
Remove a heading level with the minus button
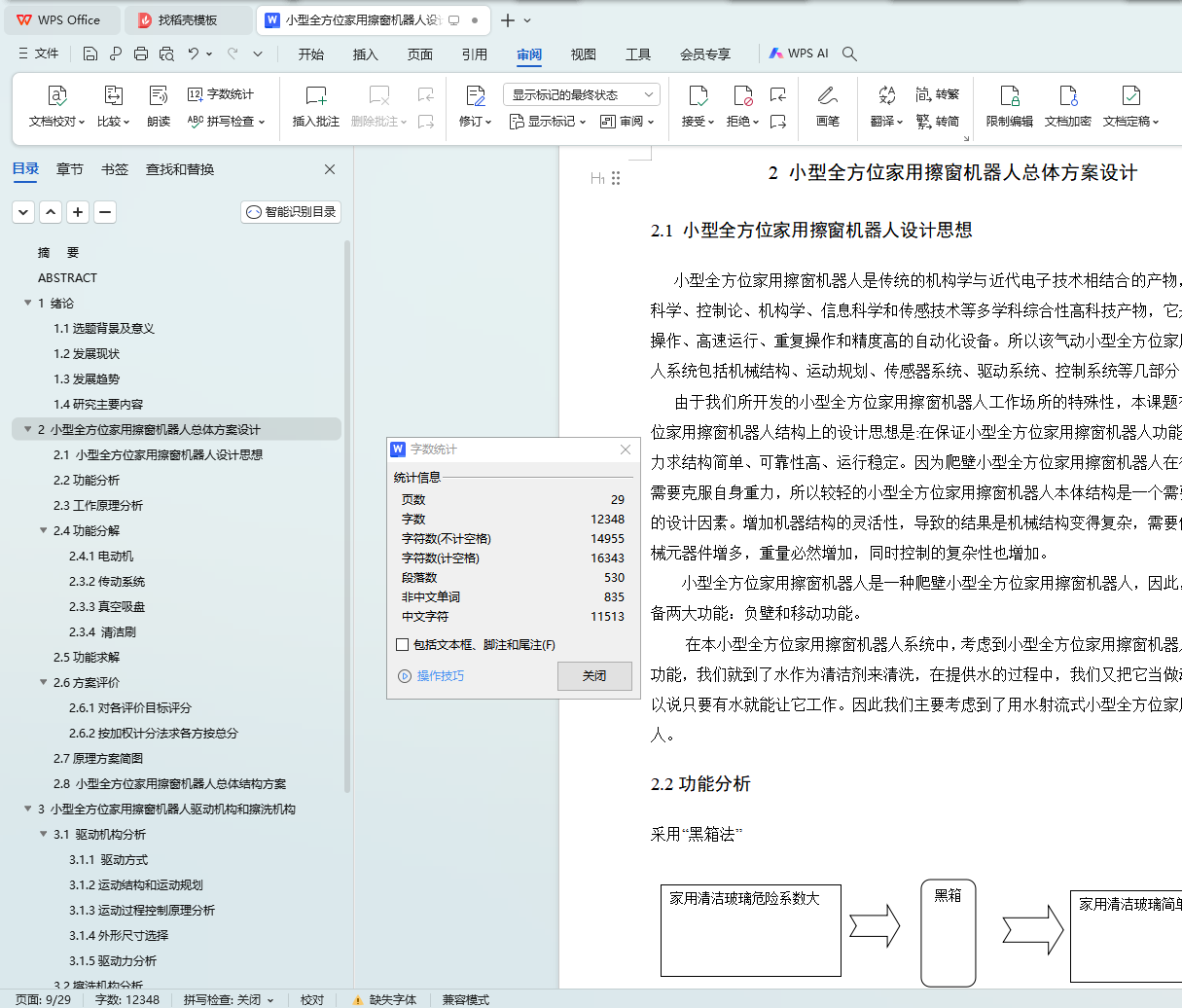coord(106,212)
